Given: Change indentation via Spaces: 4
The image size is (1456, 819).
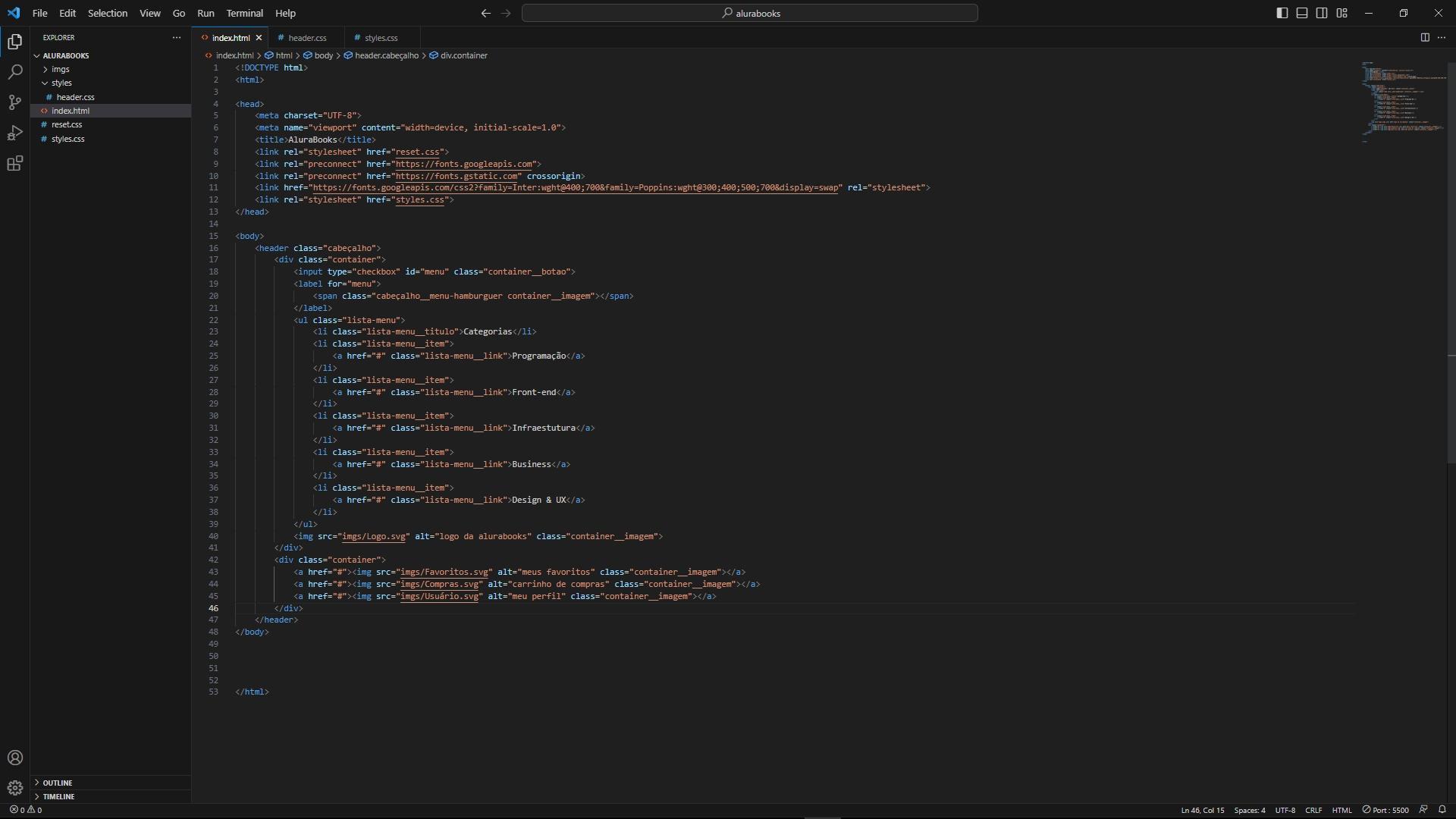Looking at the screenshot, I should (x=1249, y=809).
